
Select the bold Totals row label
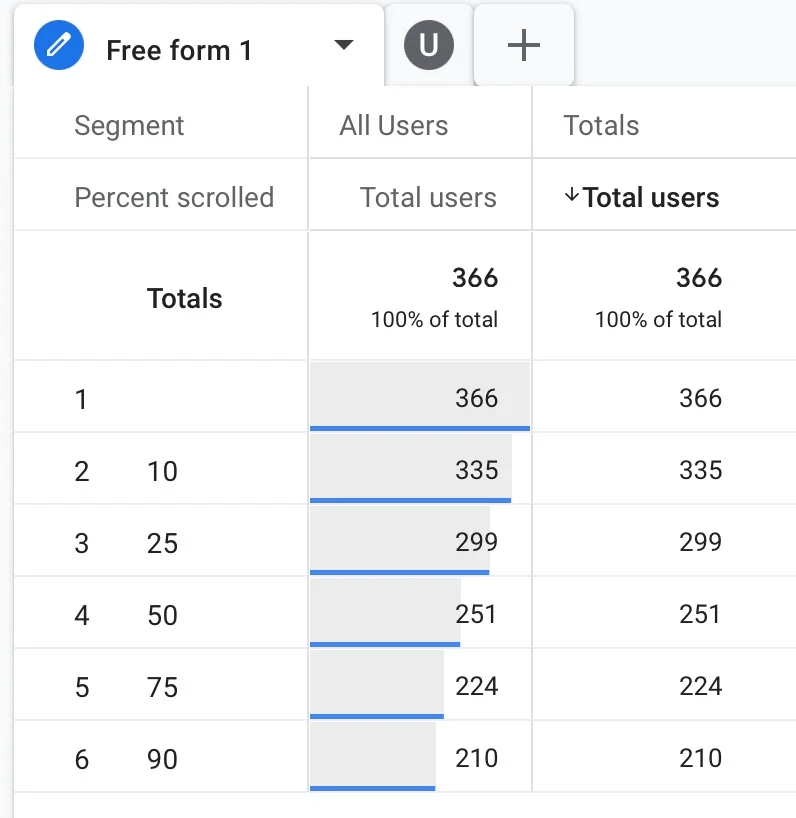click(x=185, y=298)
